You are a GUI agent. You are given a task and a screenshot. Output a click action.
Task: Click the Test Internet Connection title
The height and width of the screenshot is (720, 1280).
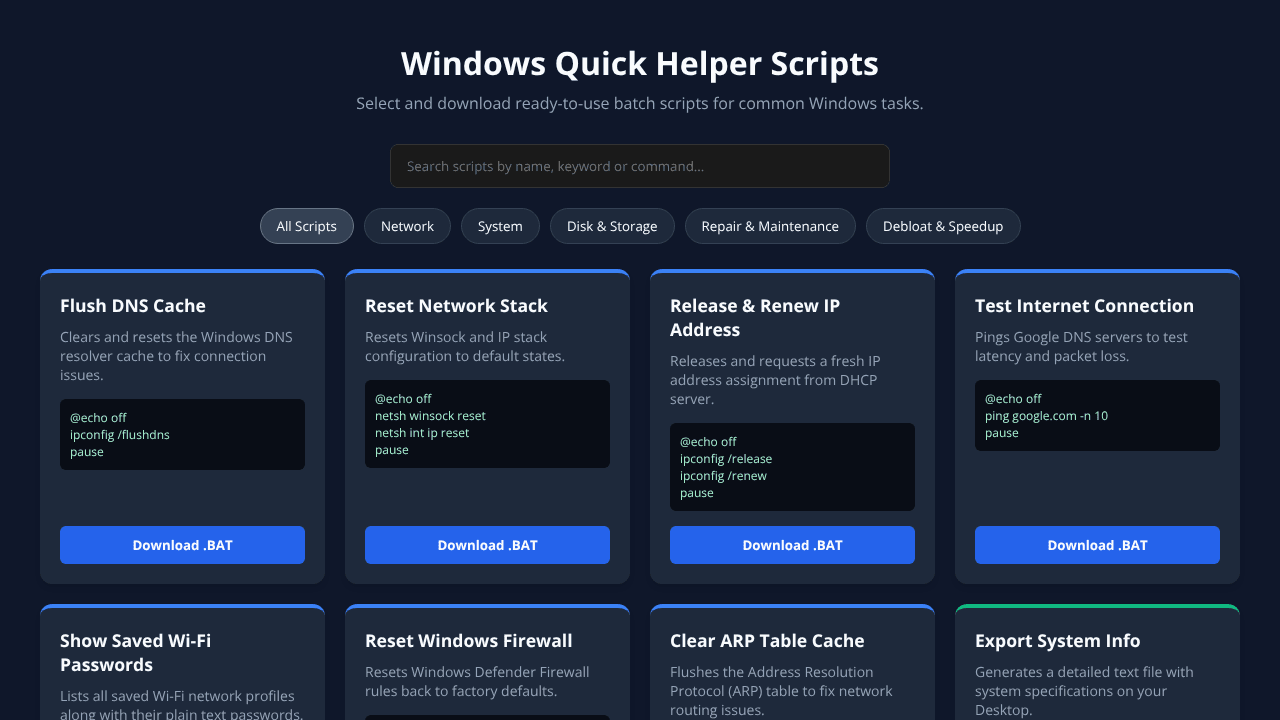(1084, 306)
